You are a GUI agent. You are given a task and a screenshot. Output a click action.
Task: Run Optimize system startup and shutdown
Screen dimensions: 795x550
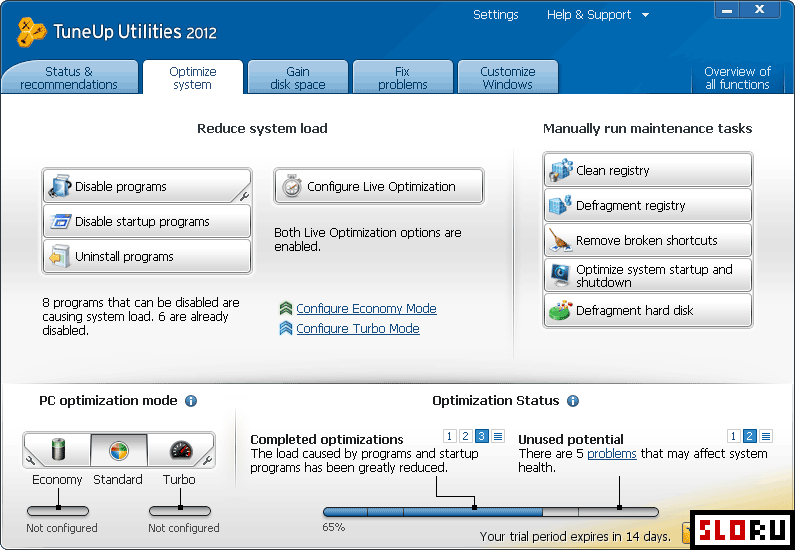coord(648,275)
